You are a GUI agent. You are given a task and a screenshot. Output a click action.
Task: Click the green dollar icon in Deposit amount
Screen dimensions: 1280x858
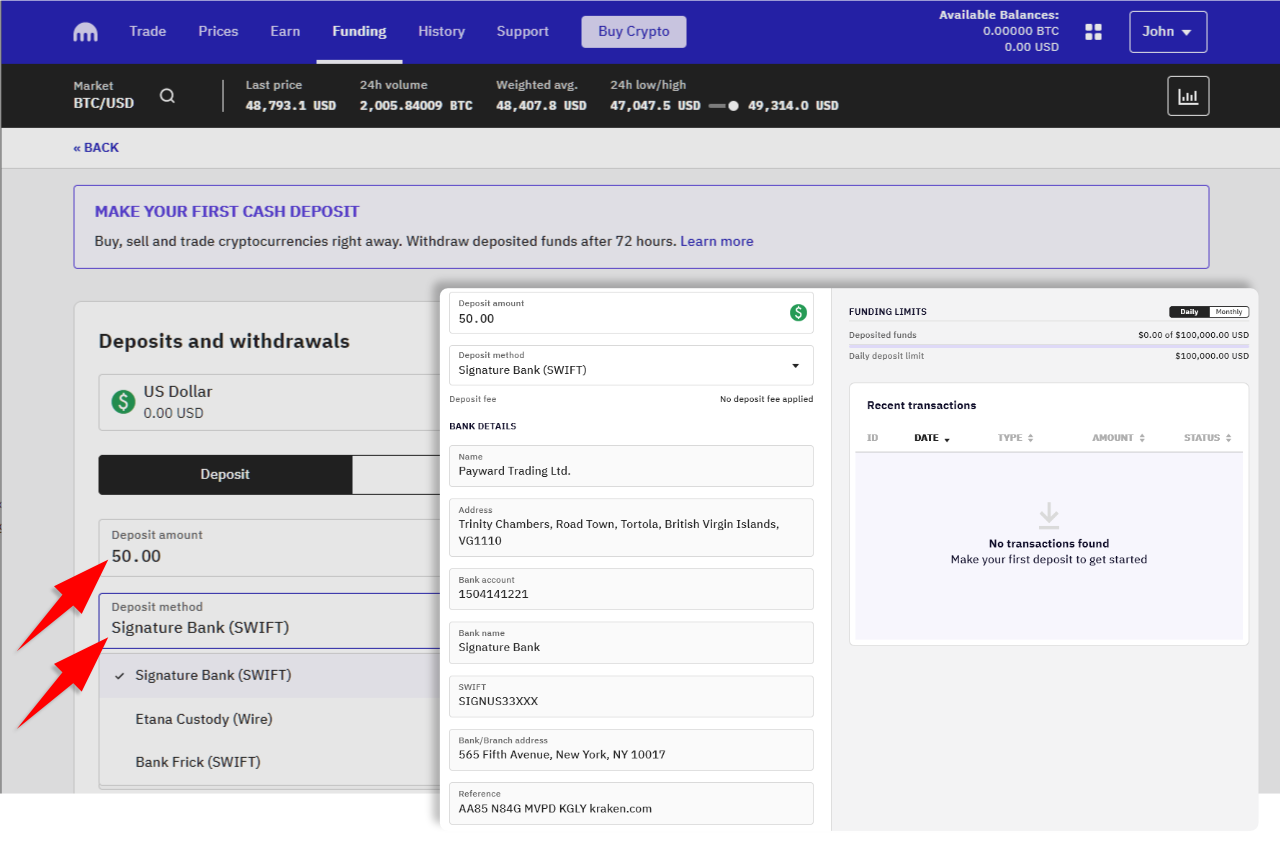click(798, 313)
